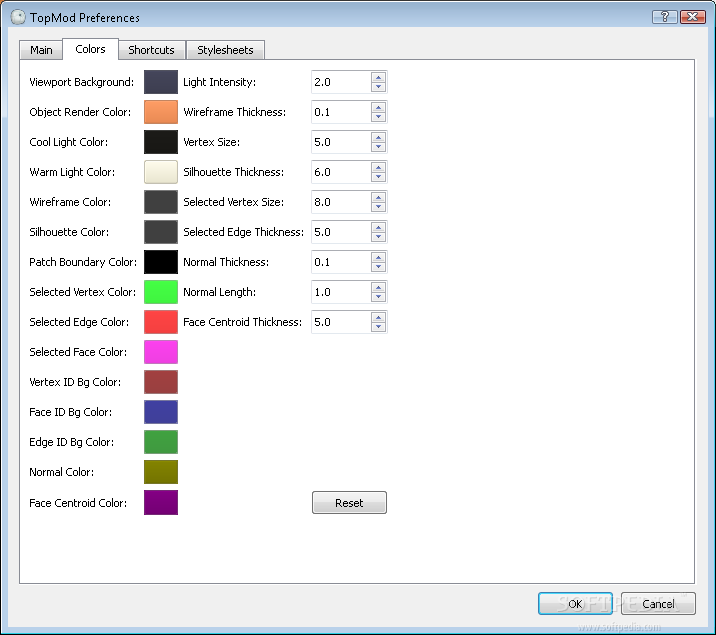Click the Selected Edge Color swatch
The height and width of the screenshot is (635, 716).
pyautogui.click(x=161, y=322)
